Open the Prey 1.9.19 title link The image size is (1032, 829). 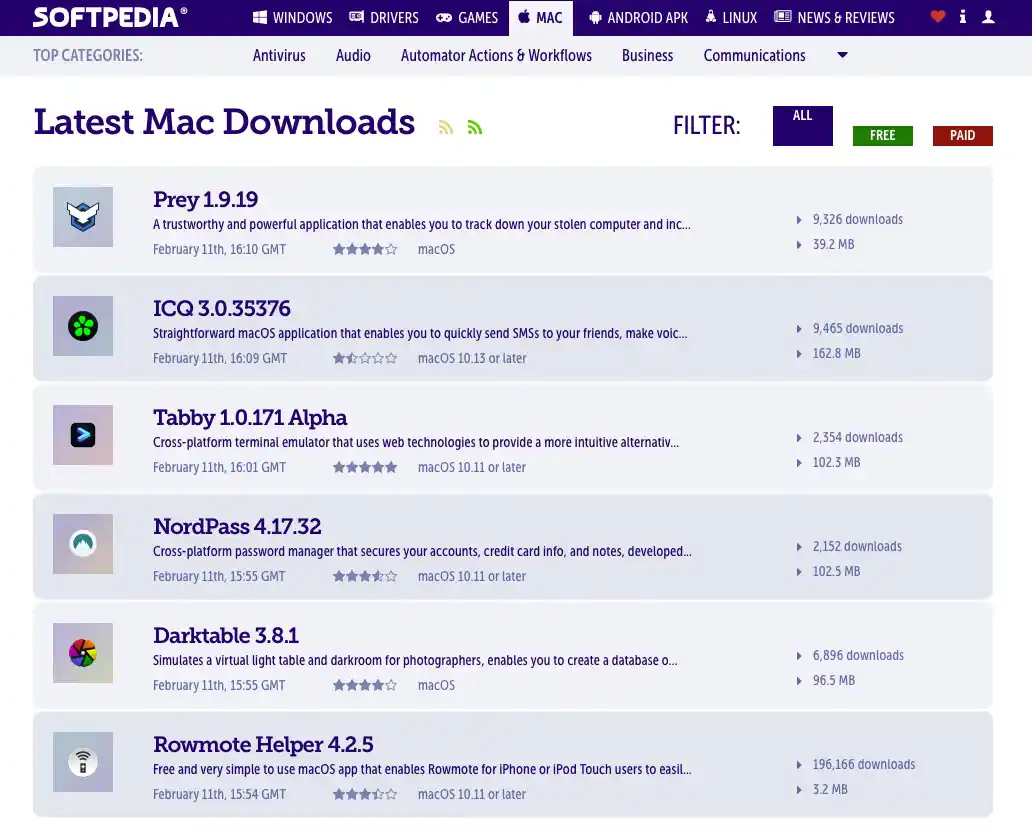point(205,199)
